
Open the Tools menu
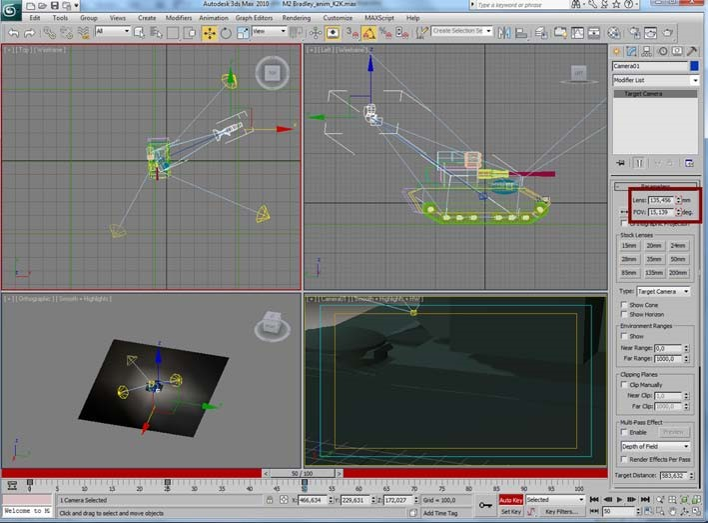click(60, 18)
